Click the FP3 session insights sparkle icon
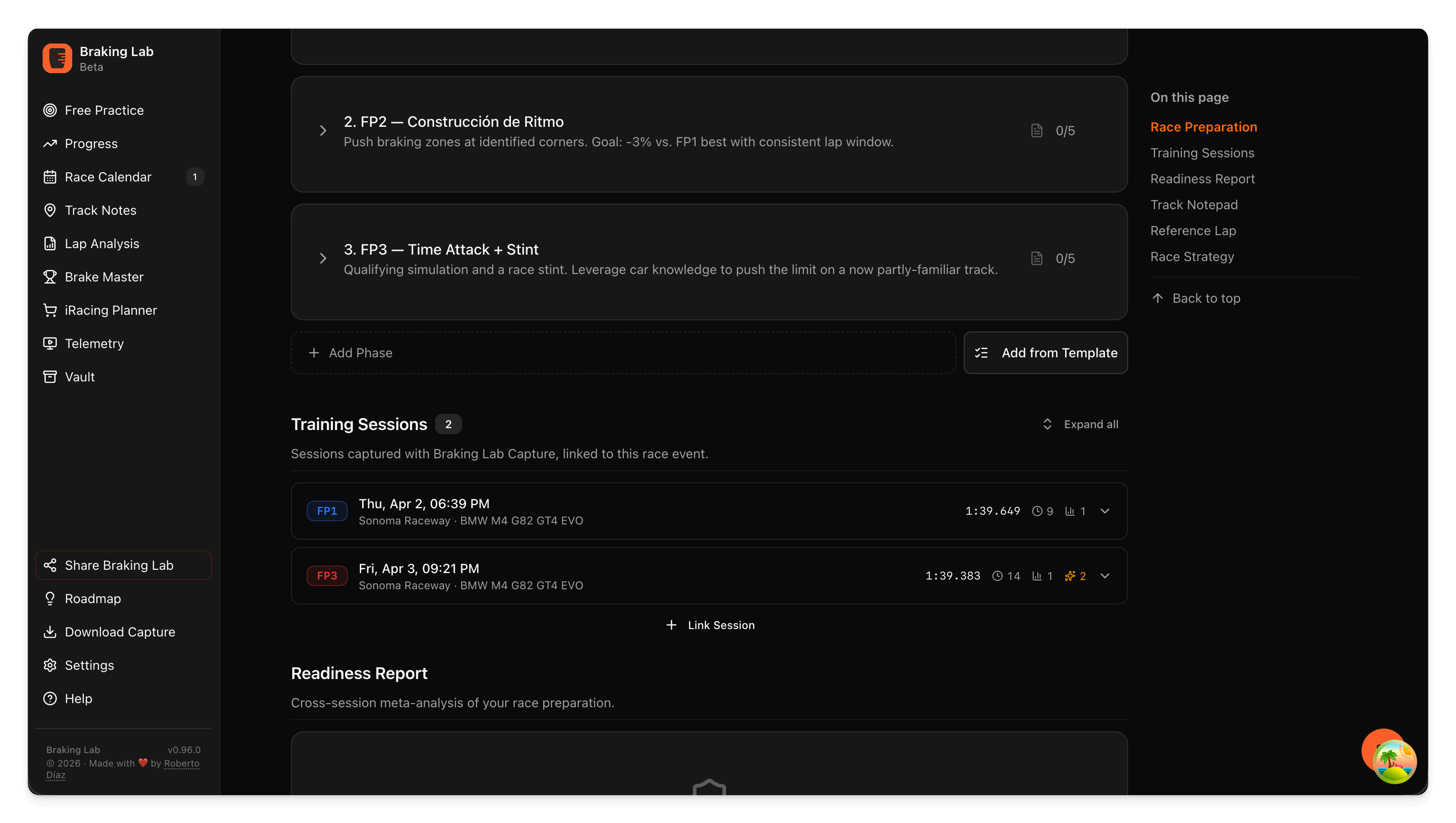The image size is (1456, 823). pyautogui.click(x=1070, y=576)
